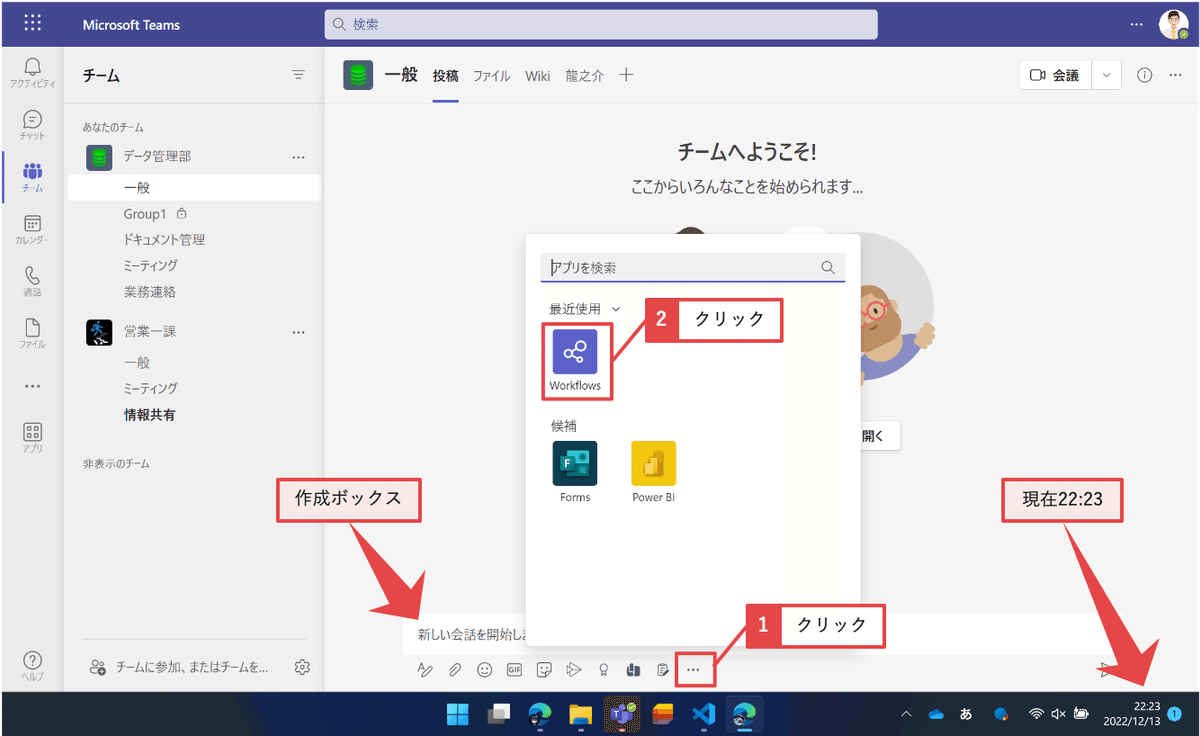Start a meeting with 会議 button
The height and width of the screenshot is (736, 1200).
[1056, 75]
